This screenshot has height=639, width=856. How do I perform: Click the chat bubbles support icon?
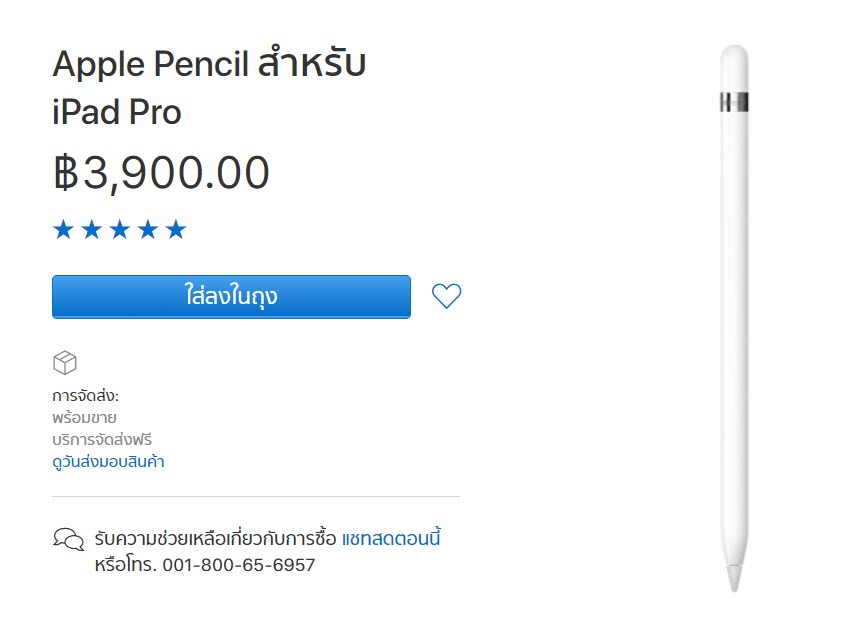pyautogui.click(x=67, y=537)
